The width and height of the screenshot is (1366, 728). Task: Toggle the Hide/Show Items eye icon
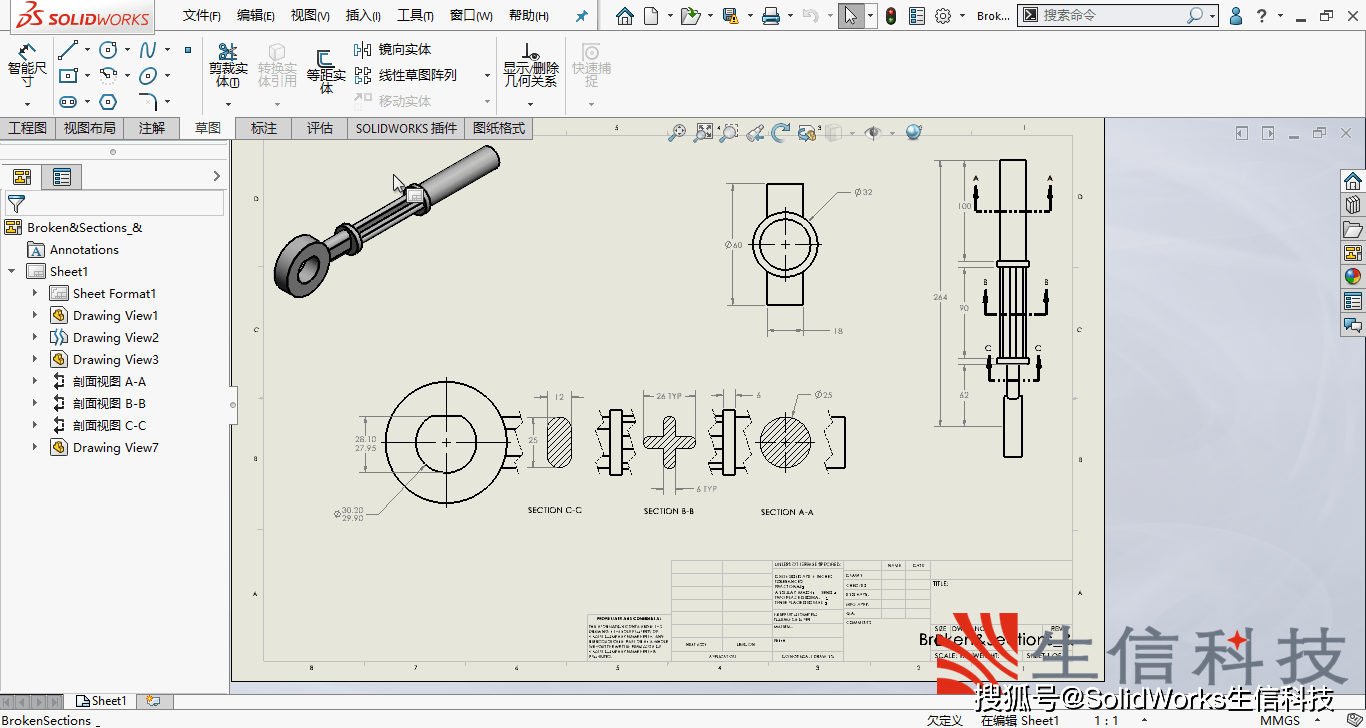[x=874, y=131]
